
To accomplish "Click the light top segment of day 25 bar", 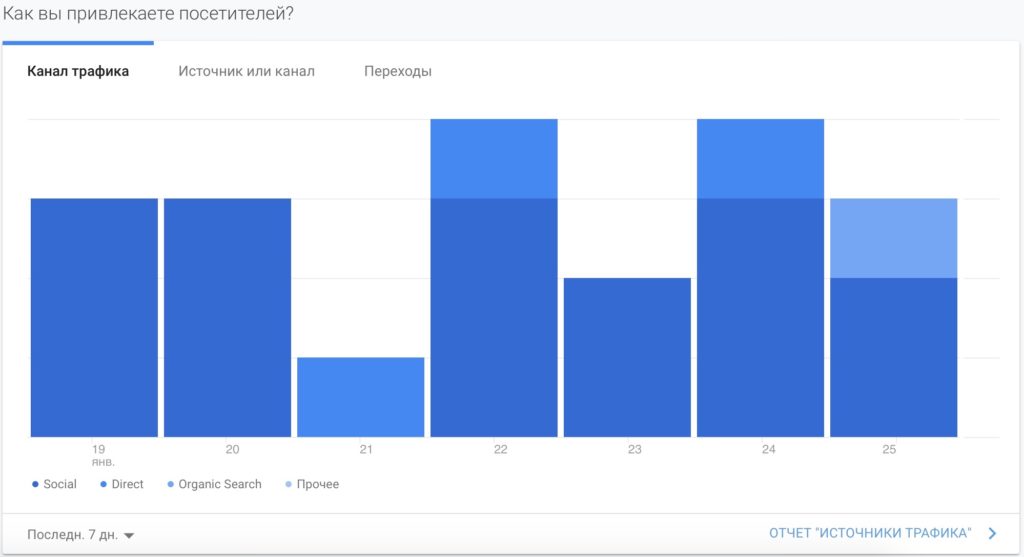I will point(893,238).
